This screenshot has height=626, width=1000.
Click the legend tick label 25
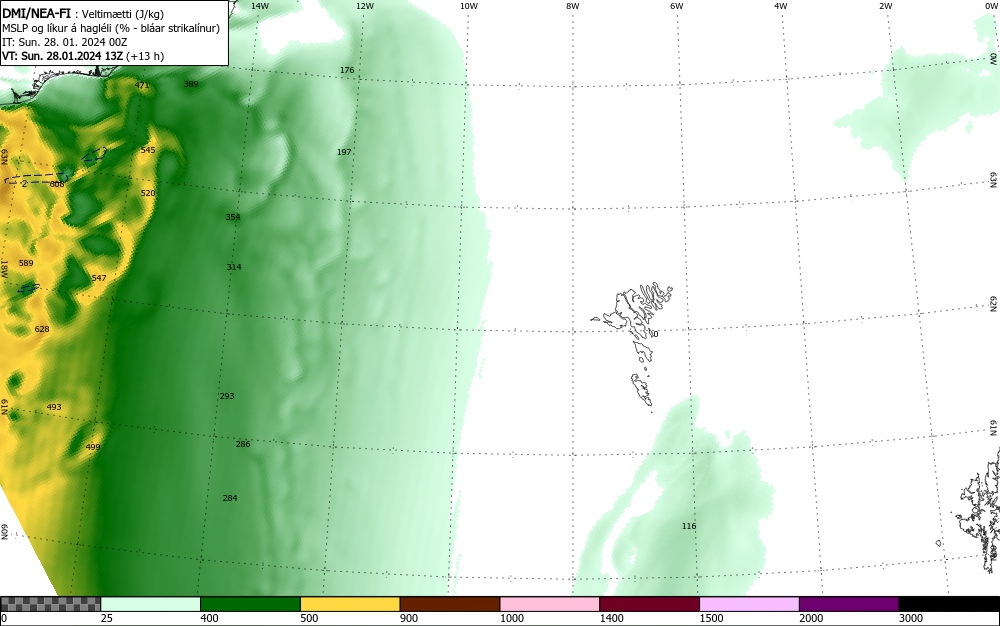point(107,618)
